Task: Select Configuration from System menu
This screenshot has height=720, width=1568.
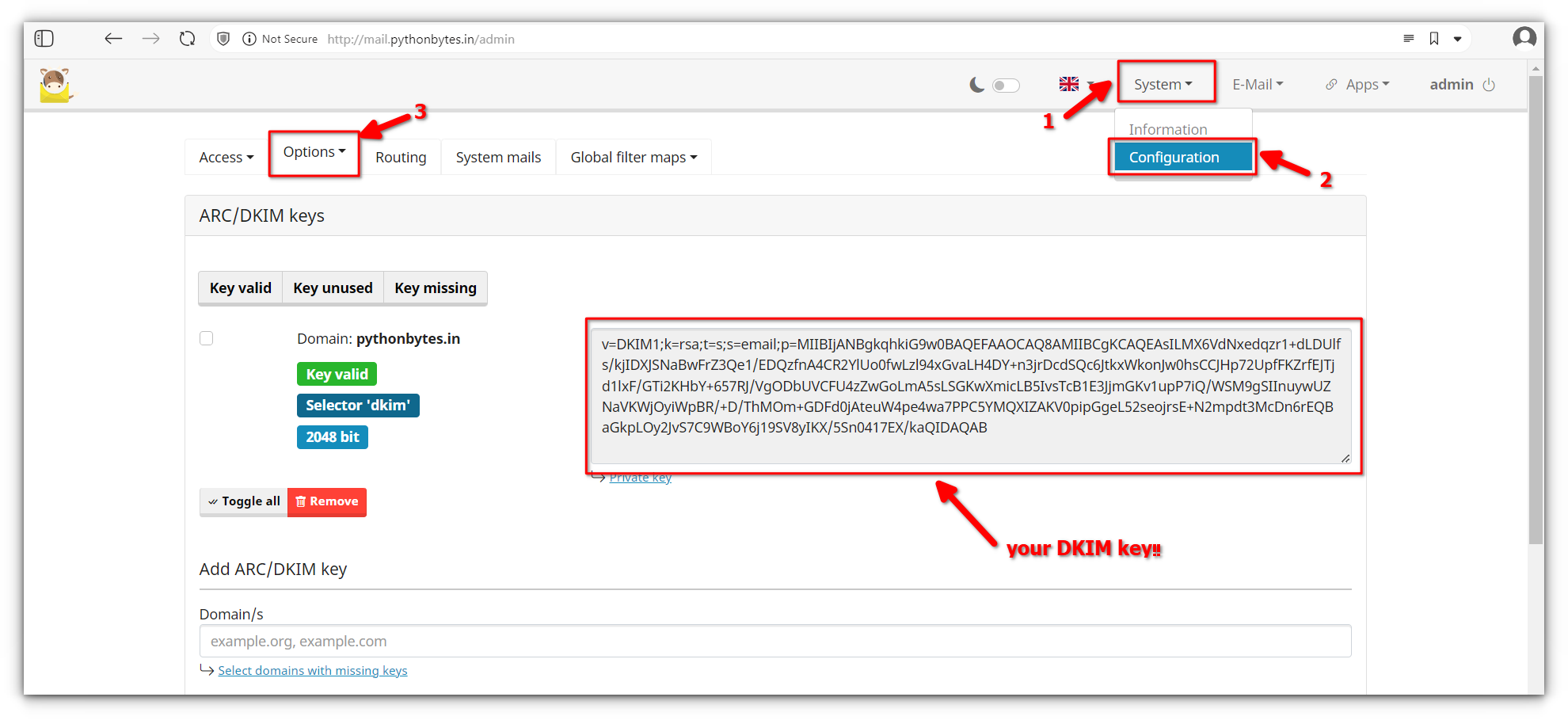Action: 1174,157
